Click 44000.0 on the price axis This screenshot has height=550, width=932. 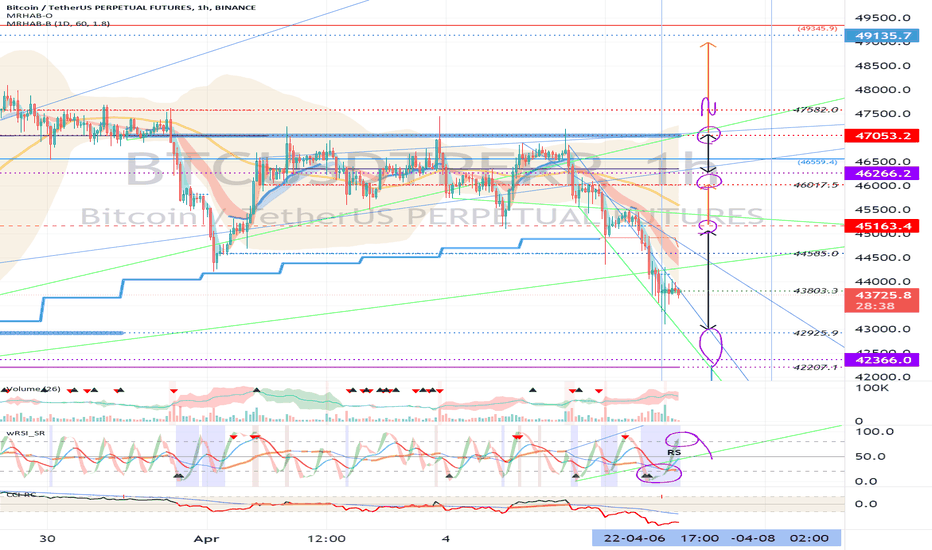click(x=882, y=281)
